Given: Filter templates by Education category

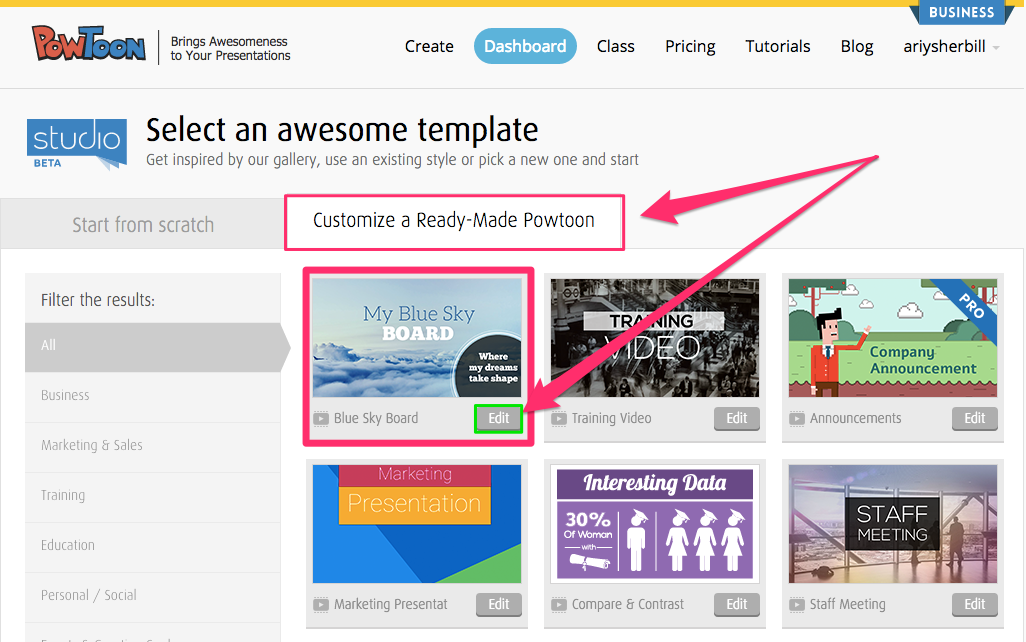Looking at the screenshot, I should pos(68,545).
